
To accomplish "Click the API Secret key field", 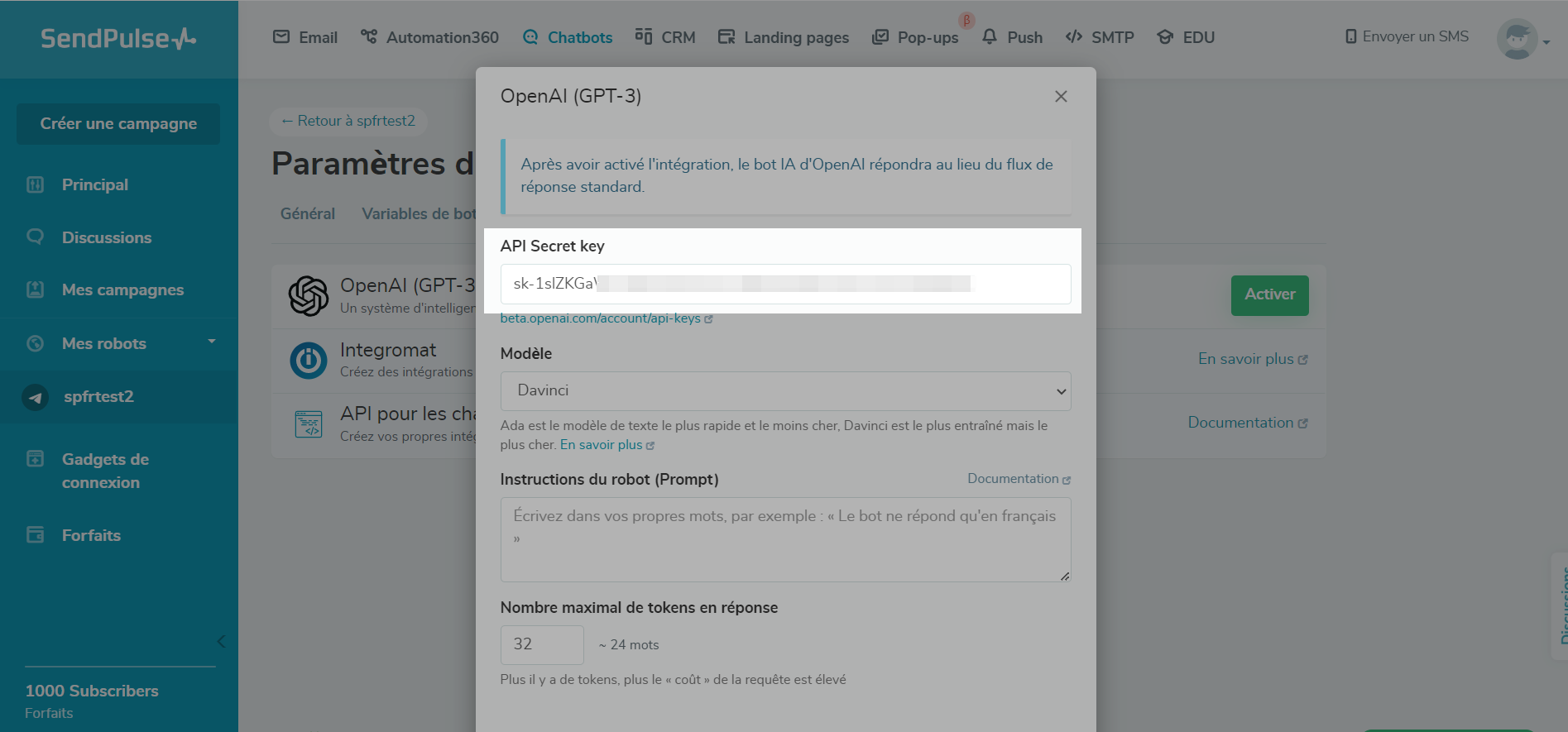I will (785, 285).
